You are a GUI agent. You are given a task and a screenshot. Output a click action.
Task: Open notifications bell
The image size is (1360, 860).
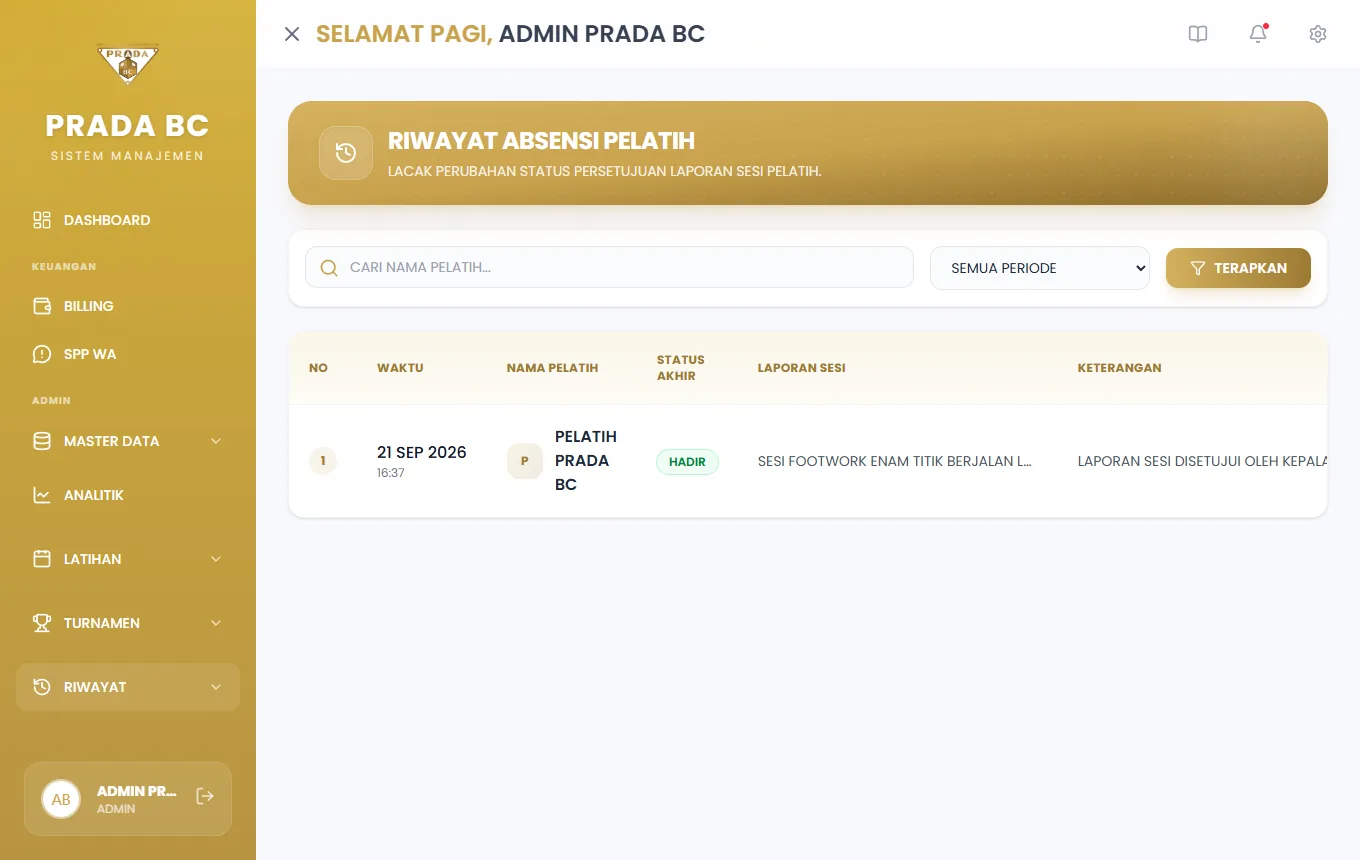click(x=1258, y=34)
